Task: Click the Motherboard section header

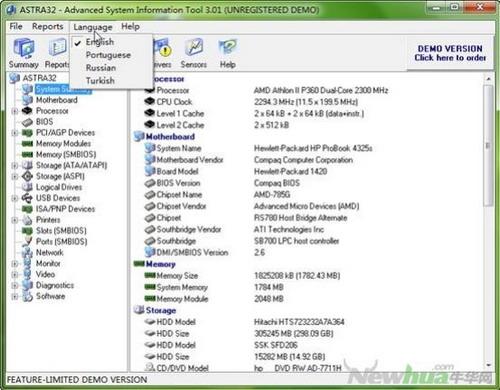Action: [170, 137]
